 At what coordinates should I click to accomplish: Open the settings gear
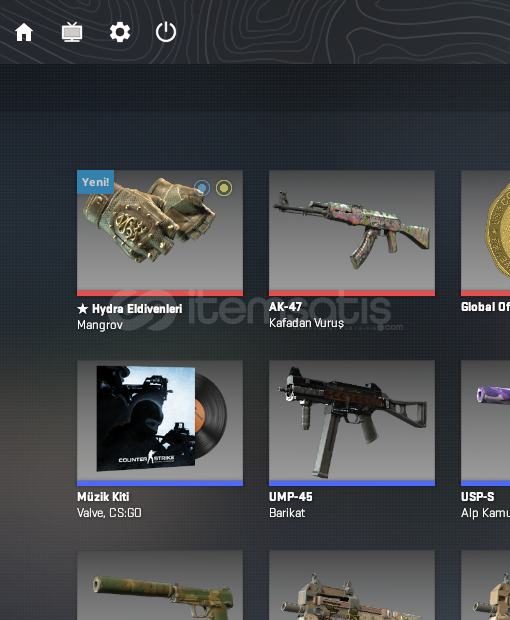120,32
